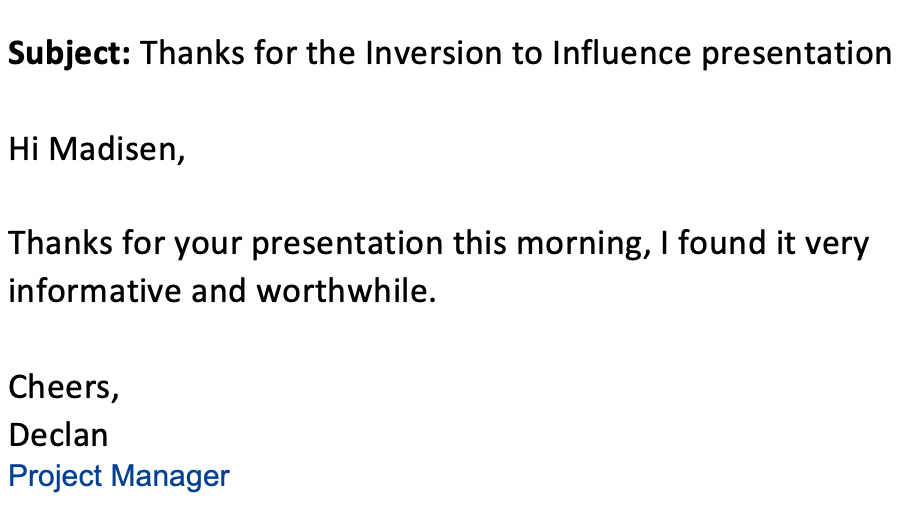Screen dimensions: 898x520
Task: Click "presentation" at the end of the subject line
Action: pyautogui.click(x=797, y=54)
